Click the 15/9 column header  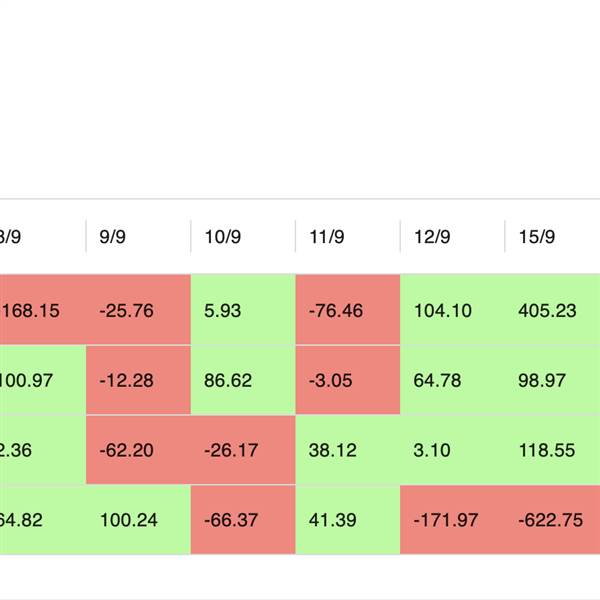[x=537, y=237]
